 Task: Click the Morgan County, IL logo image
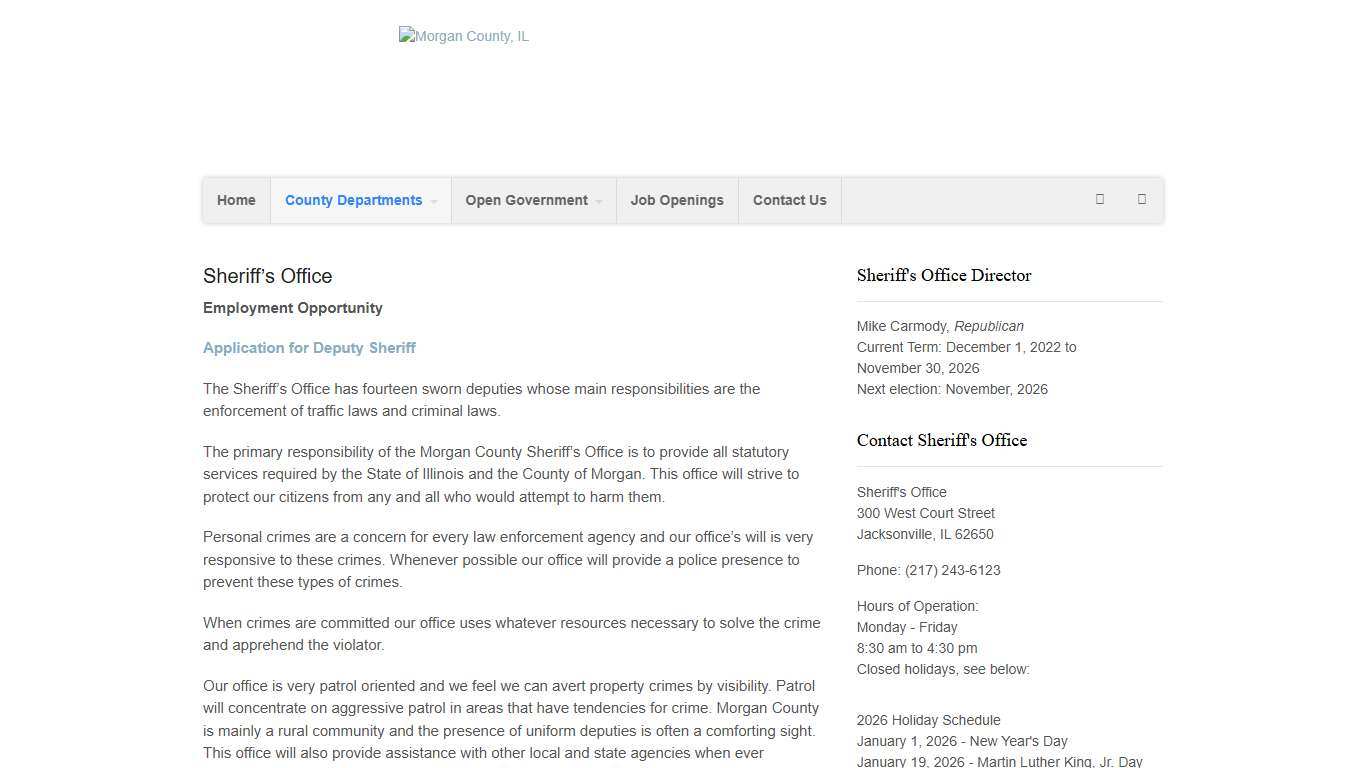(464, 36)
